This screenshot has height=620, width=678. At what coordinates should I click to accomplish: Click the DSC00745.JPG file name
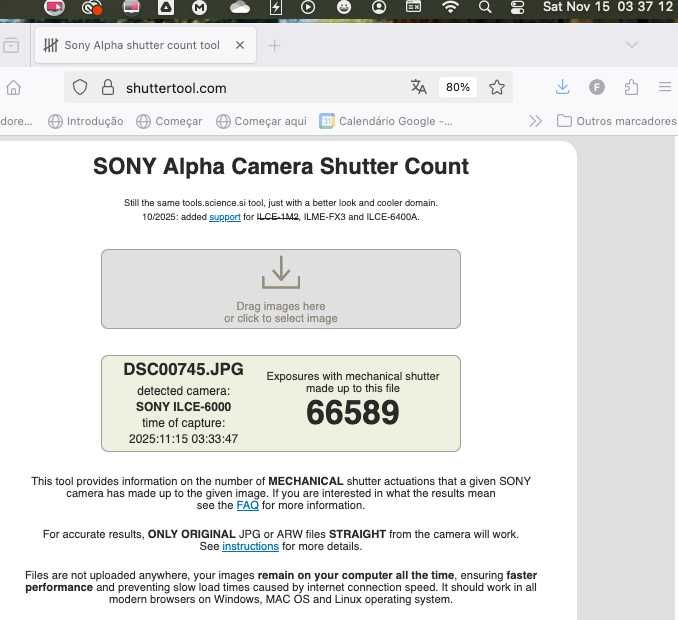click(183, 369)
